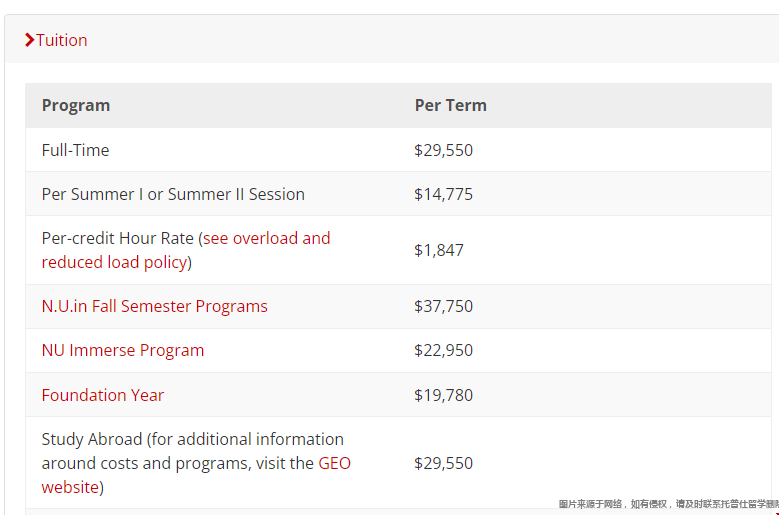This screenshot has height=515, width=779.
Task: Click the $19,780 Foundation Year amount
Action: coord(444,395)
